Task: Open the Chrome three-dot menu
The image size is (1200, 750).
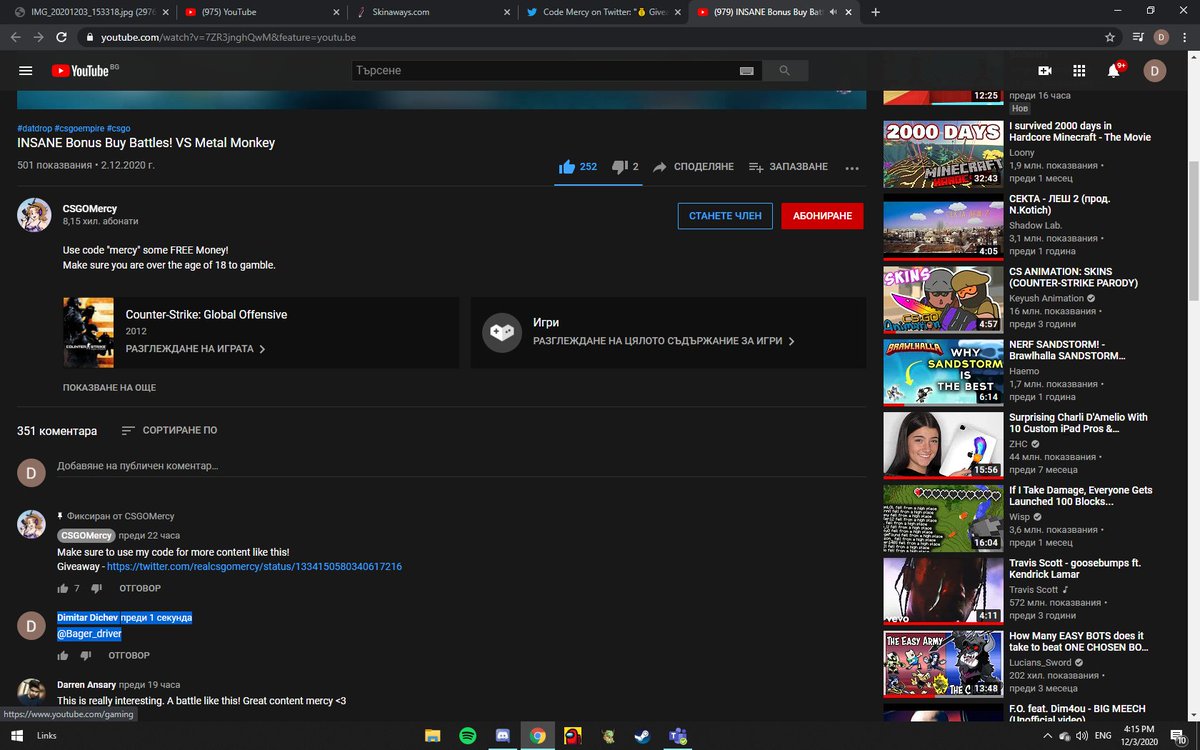Action: 1186,37
